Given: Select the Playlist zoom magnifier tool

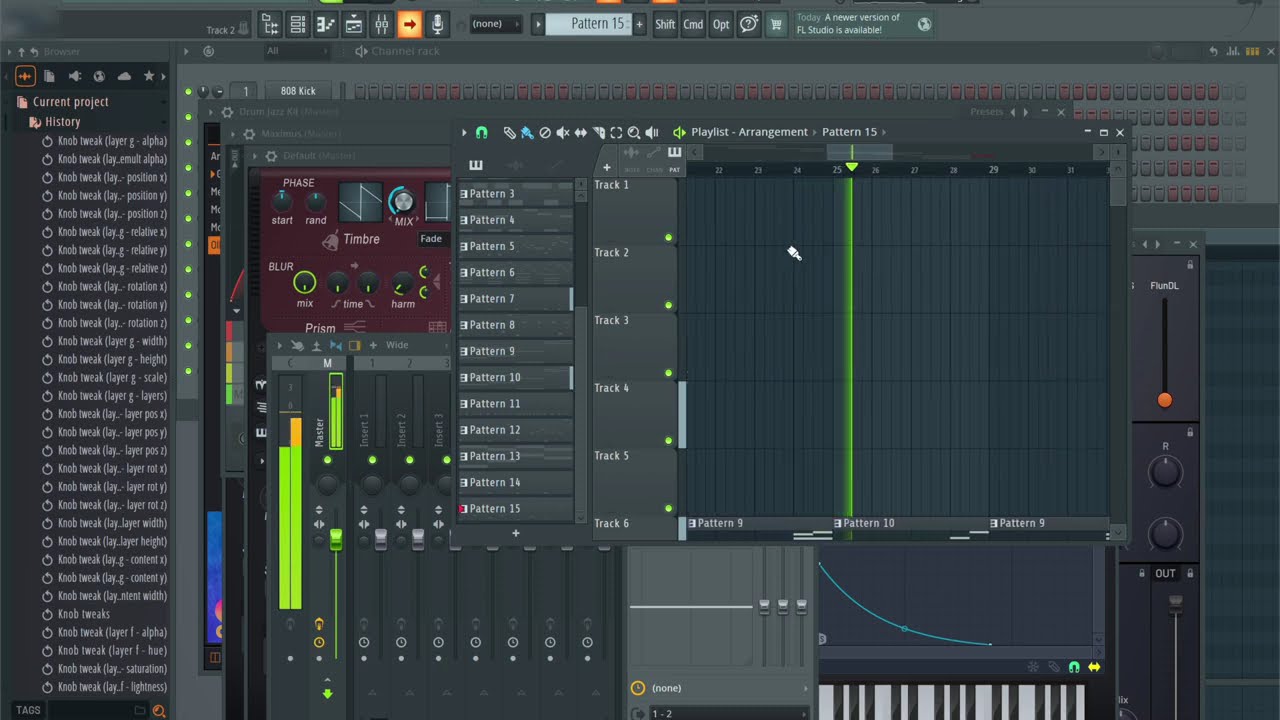Looking at the screenshot, I should click(x=634, y=132).
